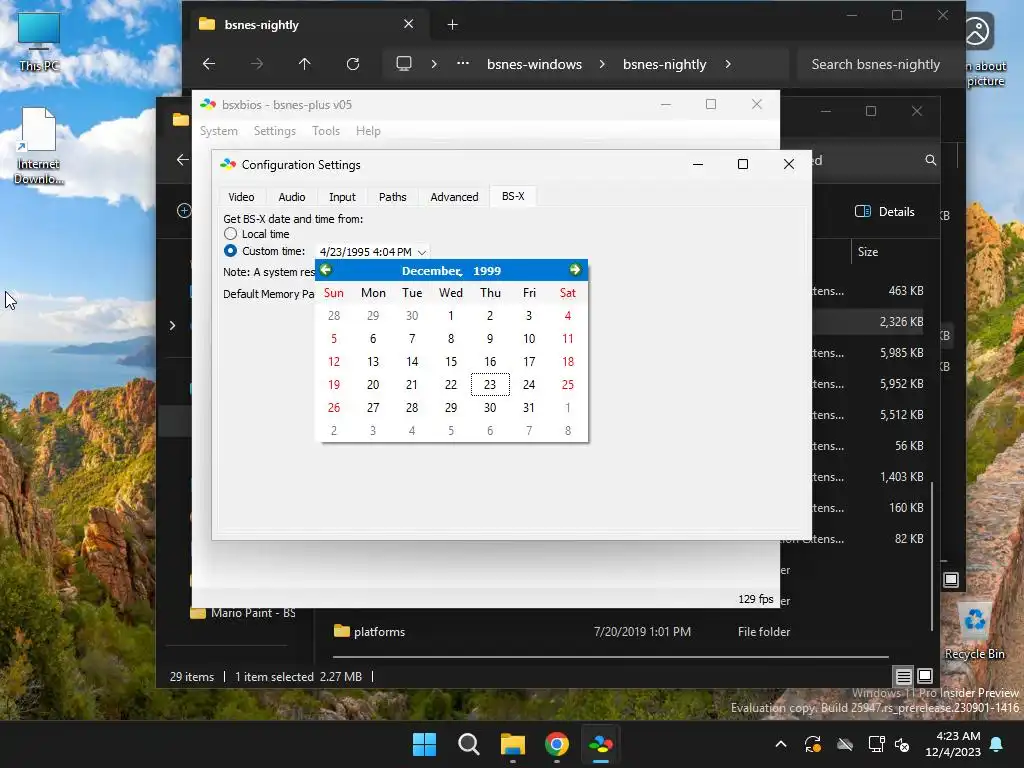Open the Help menu in bsnes-plus
This screenshot has height=768, width=1024.
pyautogui.click(x=368, y=131)
